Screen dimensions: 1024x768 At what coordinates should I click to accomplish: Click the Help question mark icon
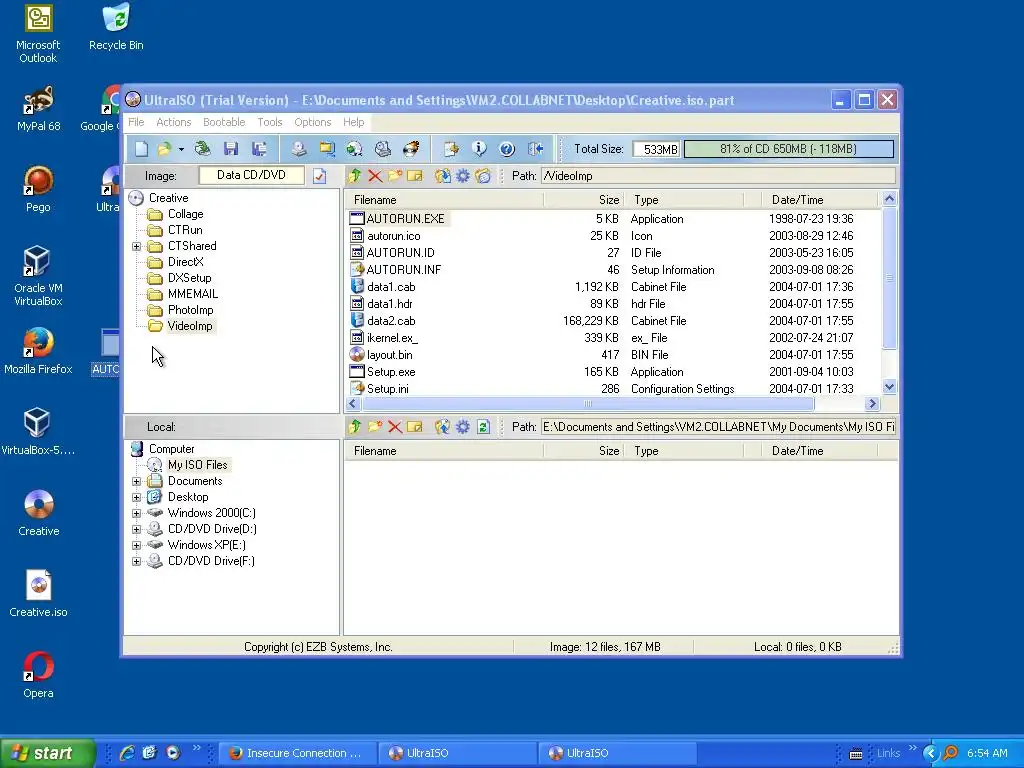click(507, 149)
